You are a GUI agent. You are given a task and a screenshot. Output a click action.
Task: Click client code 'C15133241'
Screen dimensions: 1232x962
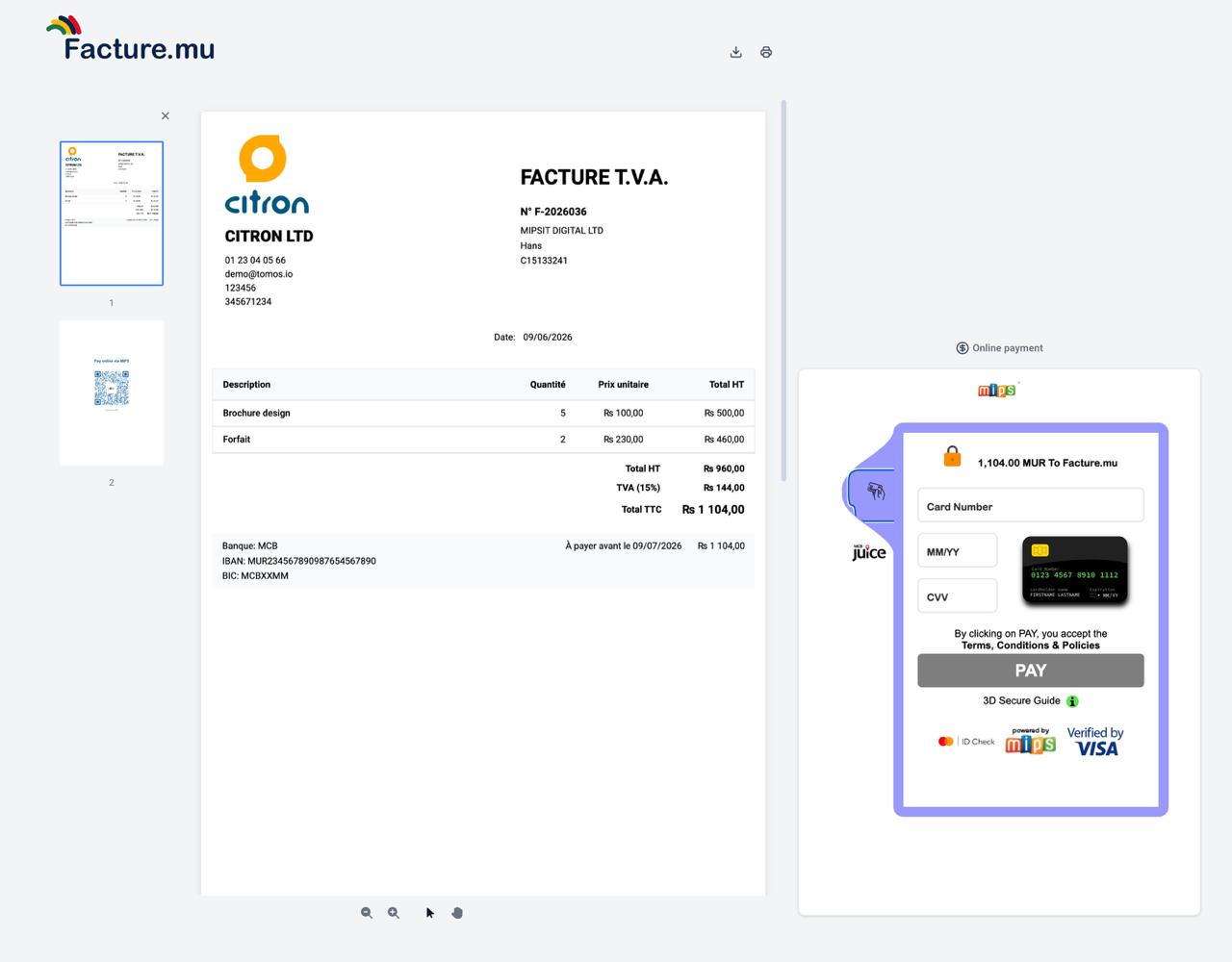pyautogui.click(x=544, y=261)
